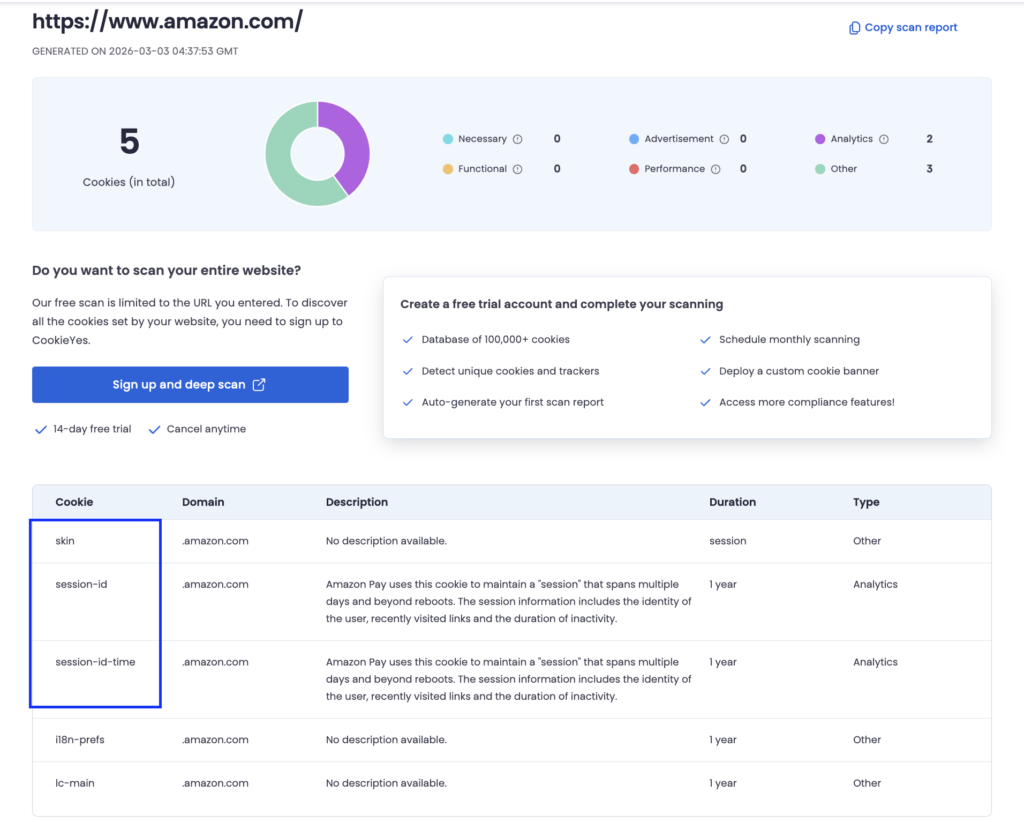Image resolution: width=1024 pixels, height=822 pixels.
Task: Select the session-id cookie name
Action: pos(81,584)
